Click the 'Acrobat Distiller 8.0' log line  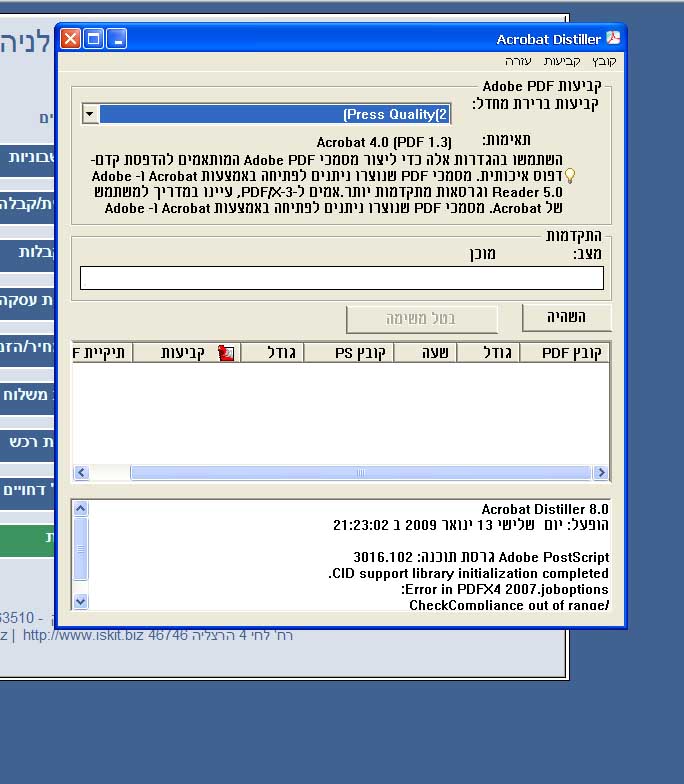click(545, 510)
